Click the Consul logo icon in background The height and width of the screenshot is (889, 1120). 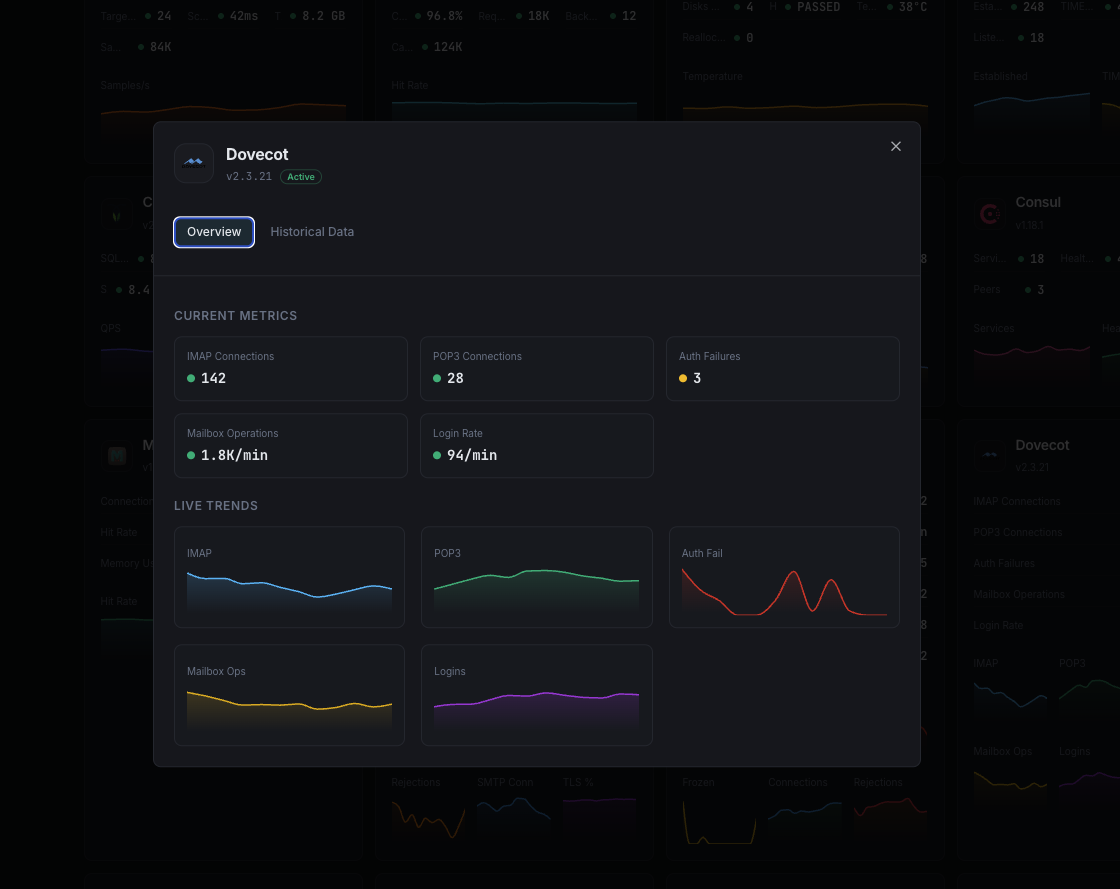pos(990,213)
